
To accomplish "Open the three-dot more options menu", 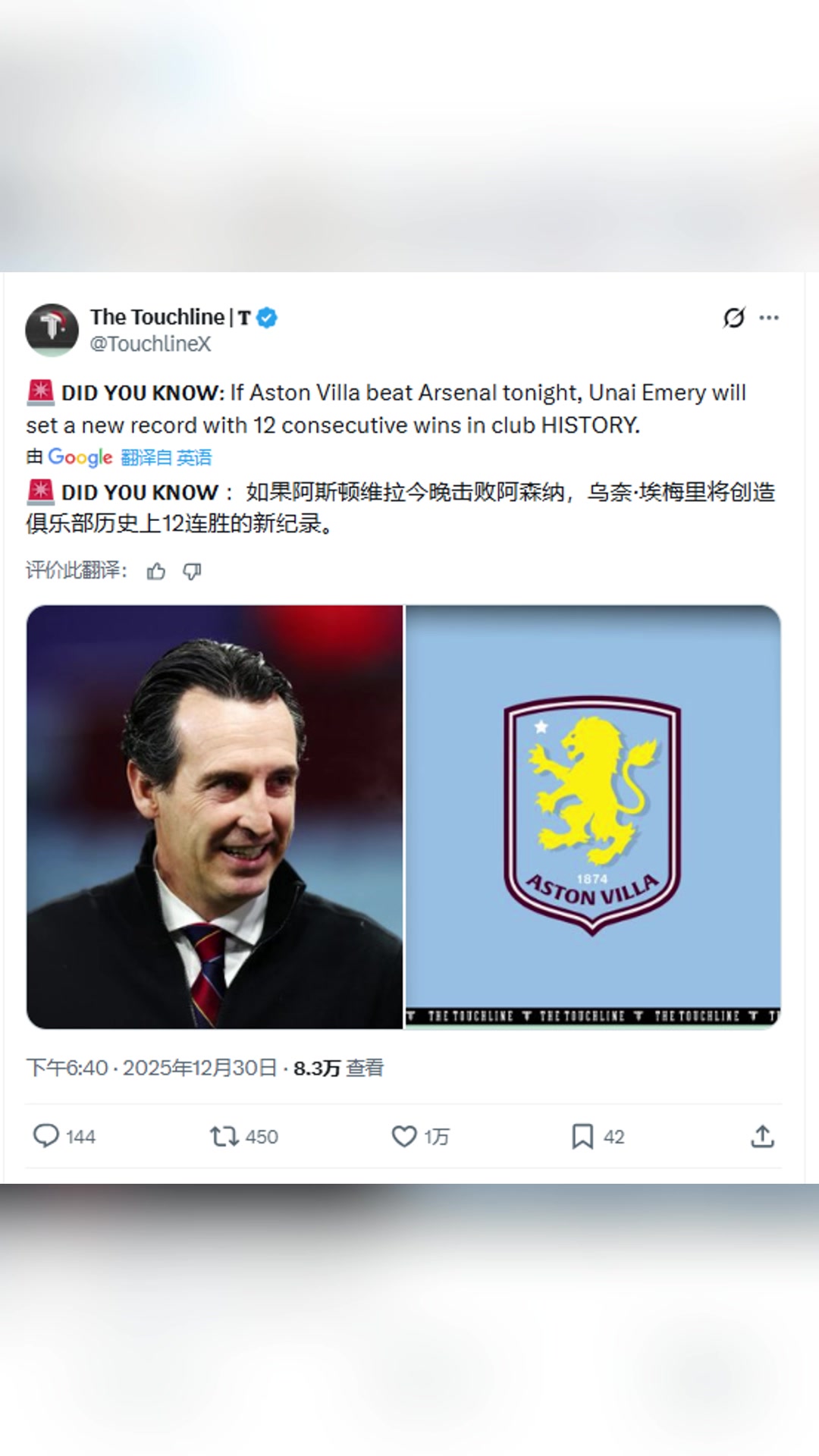I will click(x=769, y=318).
